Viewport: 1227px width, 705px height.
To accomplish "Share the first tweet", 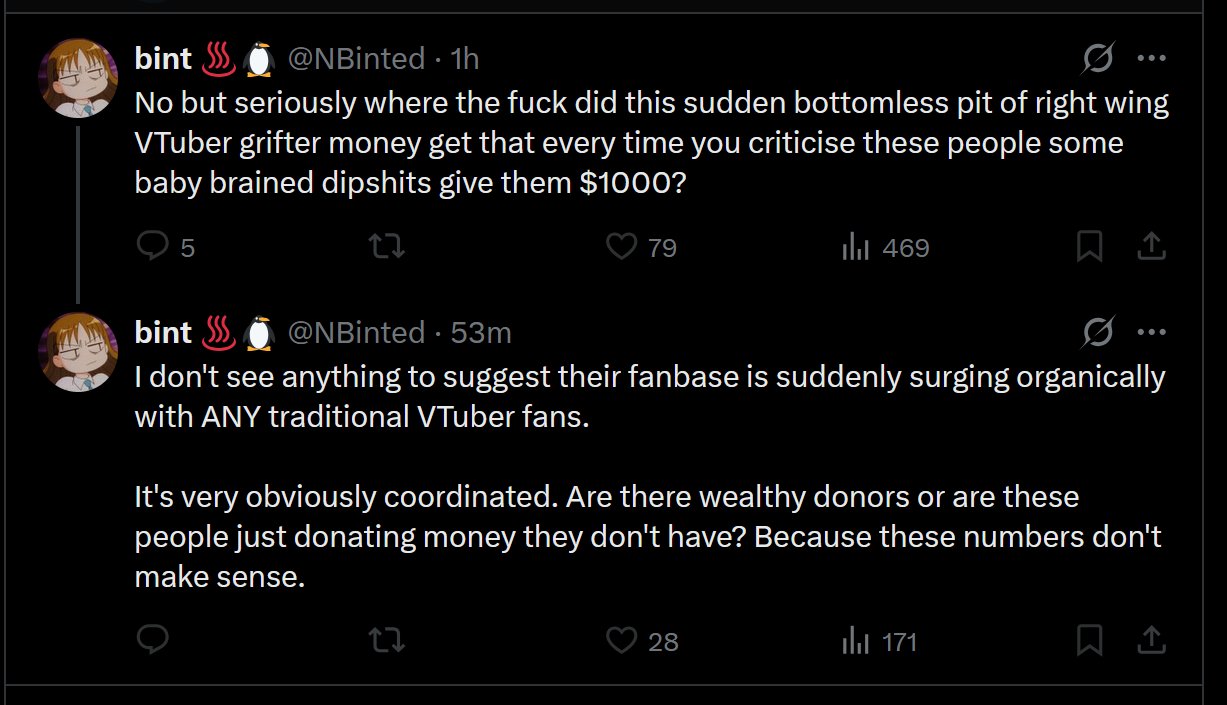I will pos(1151,246).
